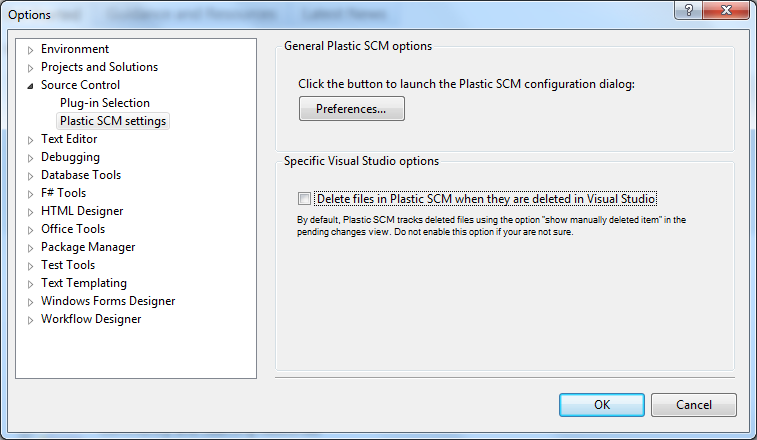Expand the Windows Forms Designer node
The width and height of the screenshot is (757, 440).
(31, 302)
